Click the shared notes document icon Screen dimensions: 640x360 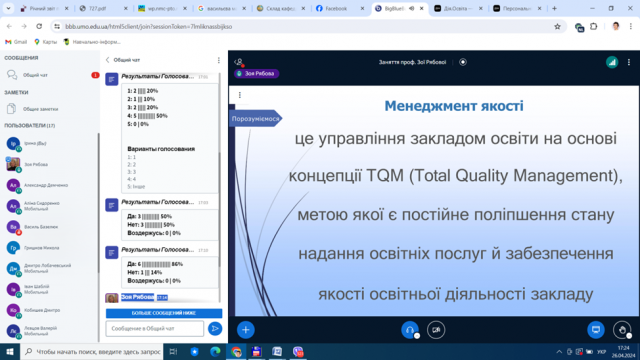click(x=11, y=109)
